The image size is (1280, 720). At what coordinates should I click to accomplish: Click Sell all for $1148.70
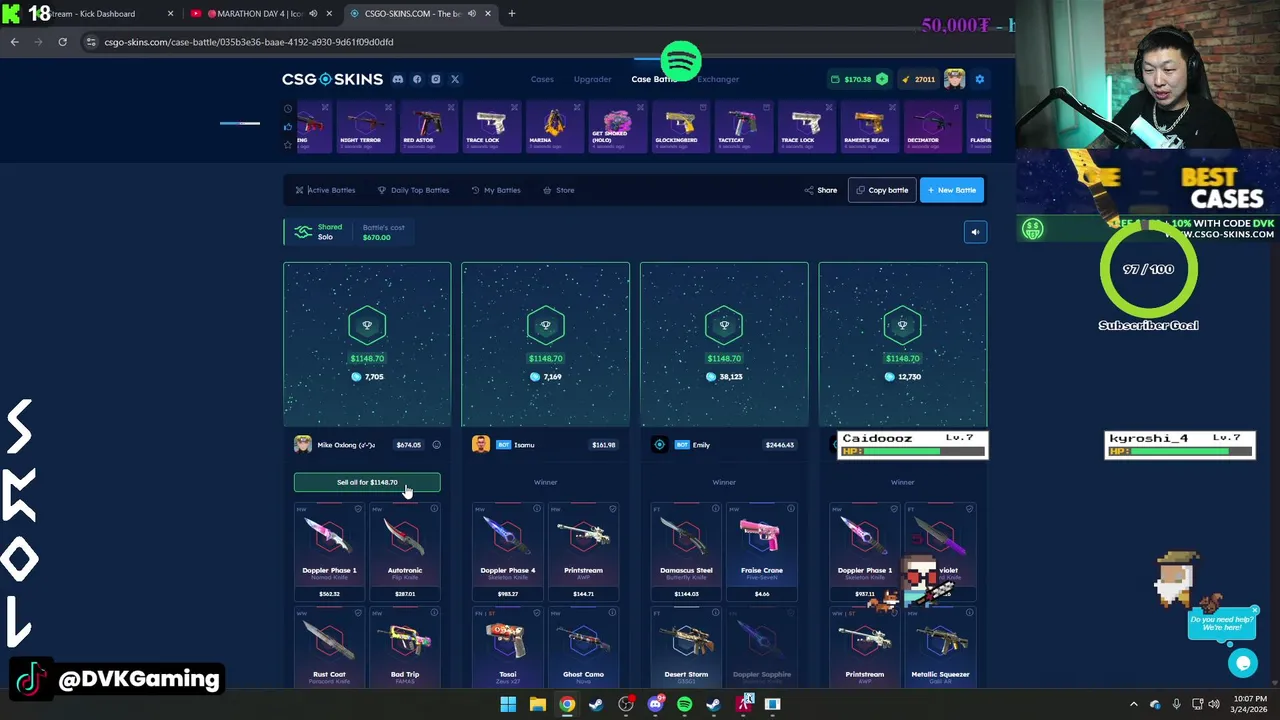point(367,482)
